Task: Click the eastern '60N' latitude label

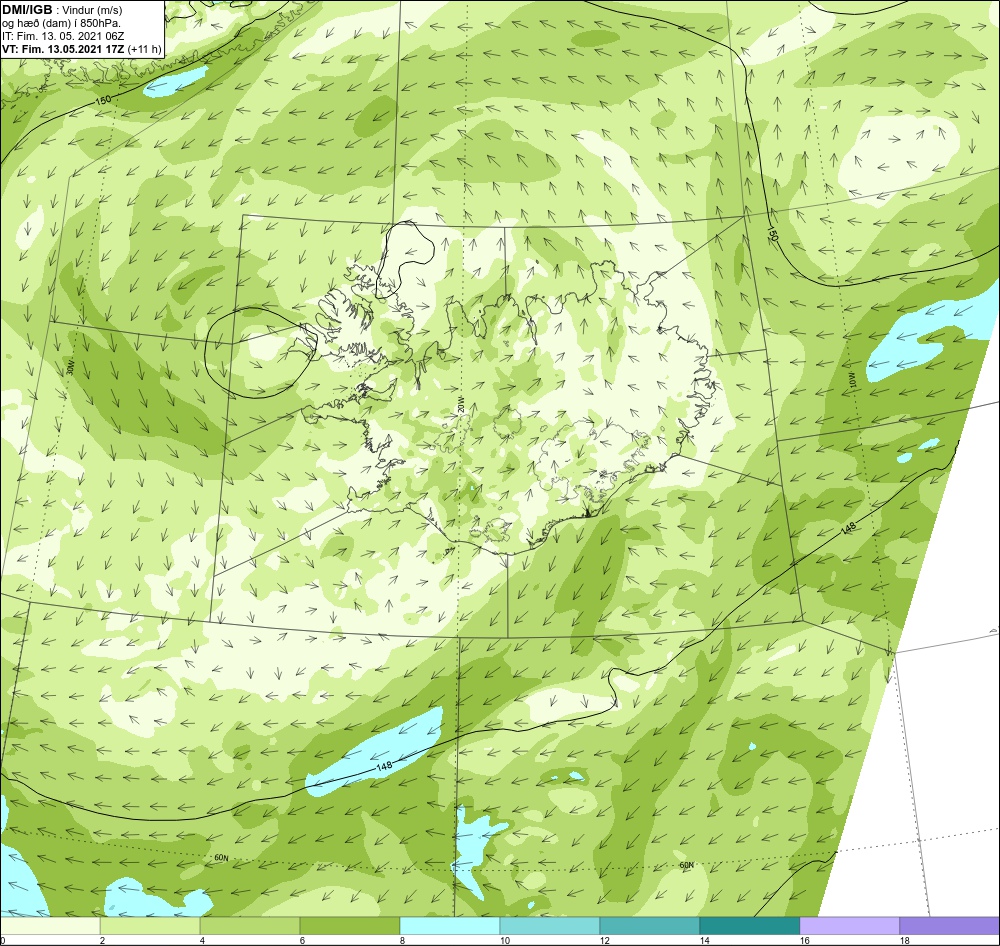Action: pos(686,865)
